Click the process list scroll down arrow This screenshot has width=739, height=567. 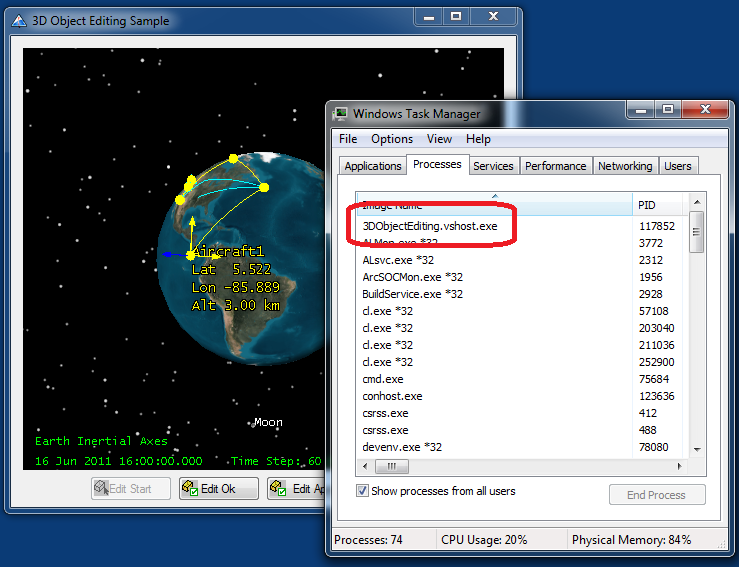tap(697, 450)
